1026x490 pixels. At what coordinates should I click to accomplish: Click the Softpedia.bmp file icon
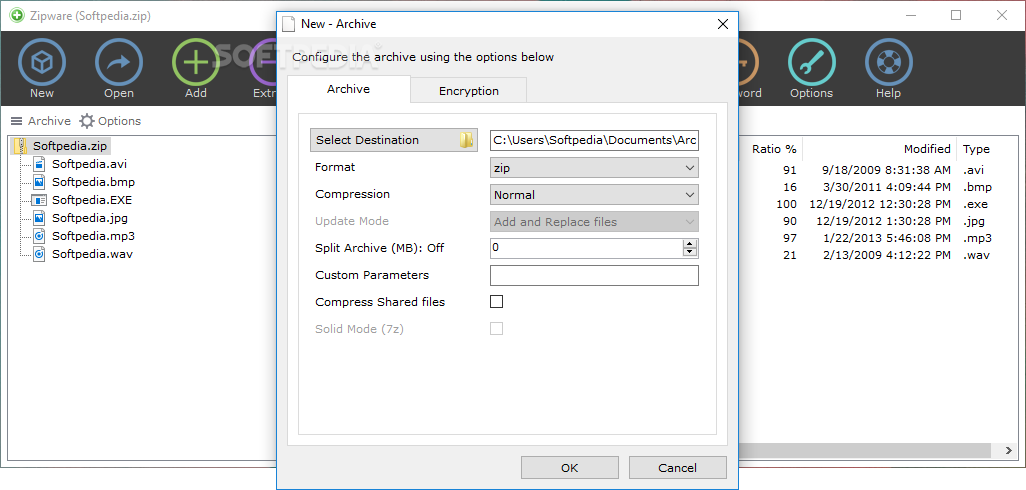(39, 182)
